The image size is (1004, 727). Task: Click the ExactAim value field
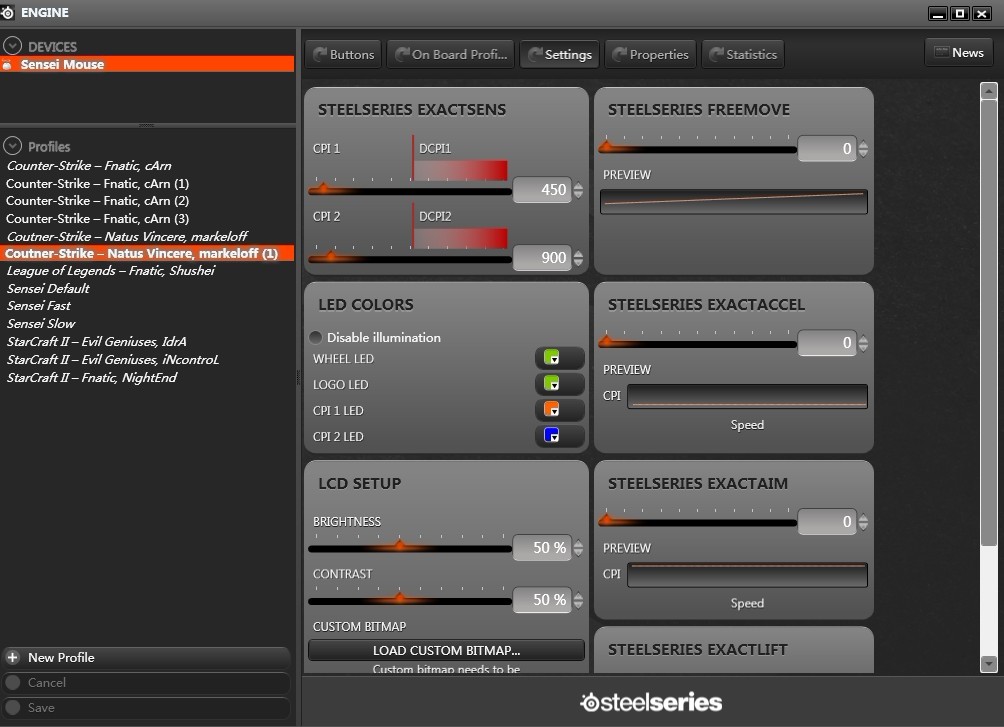[x=827, y=522]
